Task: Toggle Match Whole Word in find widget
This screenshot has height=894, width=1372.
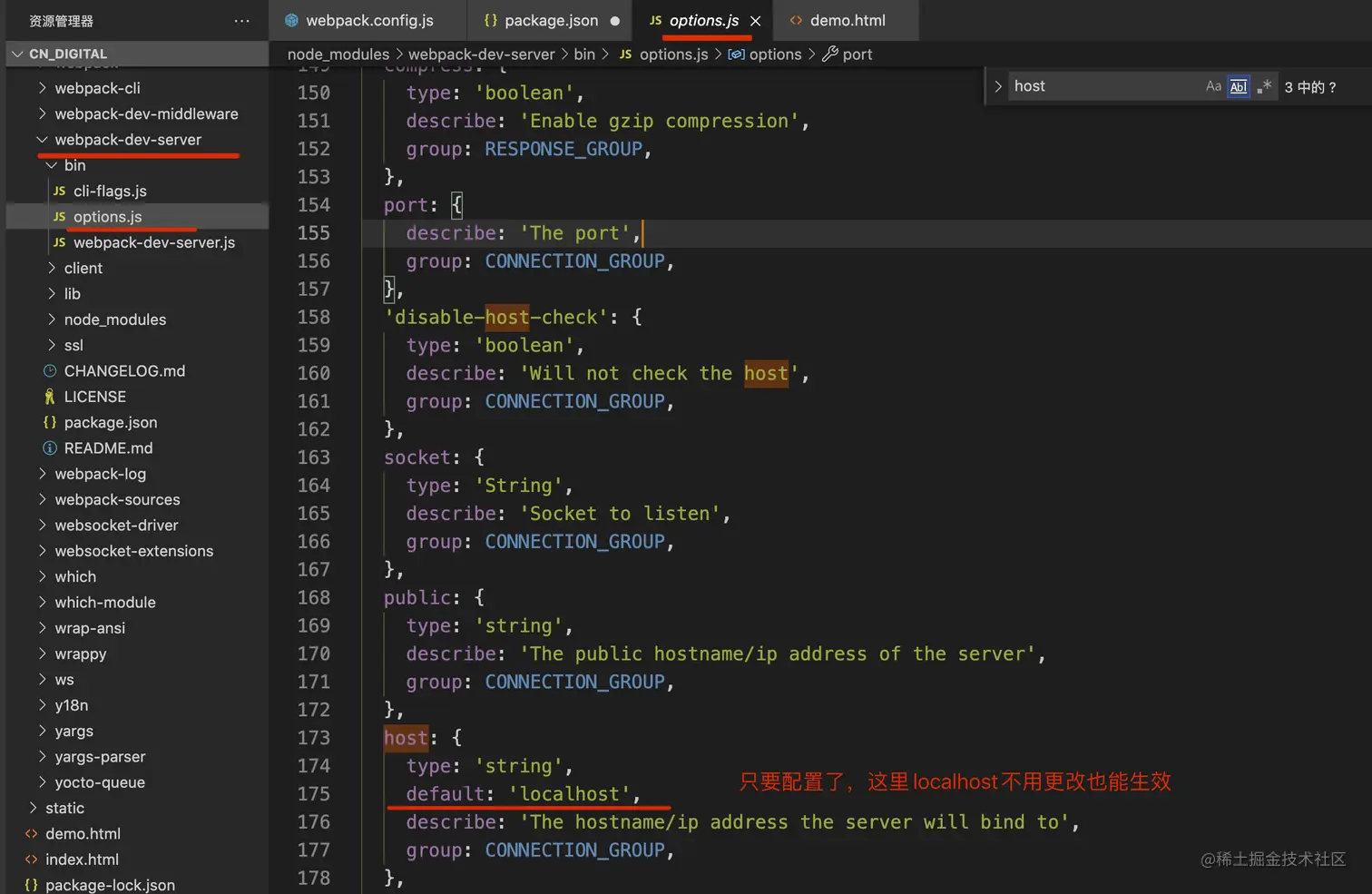Action: click(x=1239, y=87)
